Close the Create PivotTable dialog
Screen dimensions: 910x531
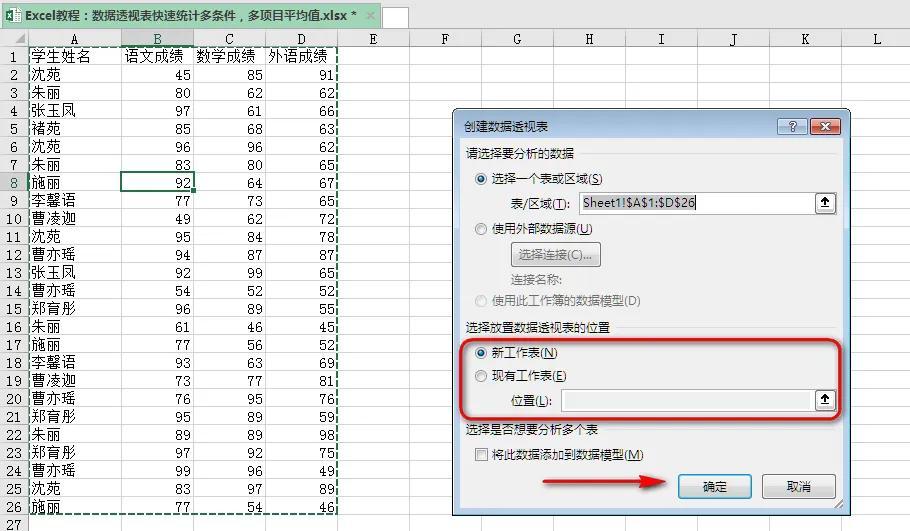tap(825, 127)
